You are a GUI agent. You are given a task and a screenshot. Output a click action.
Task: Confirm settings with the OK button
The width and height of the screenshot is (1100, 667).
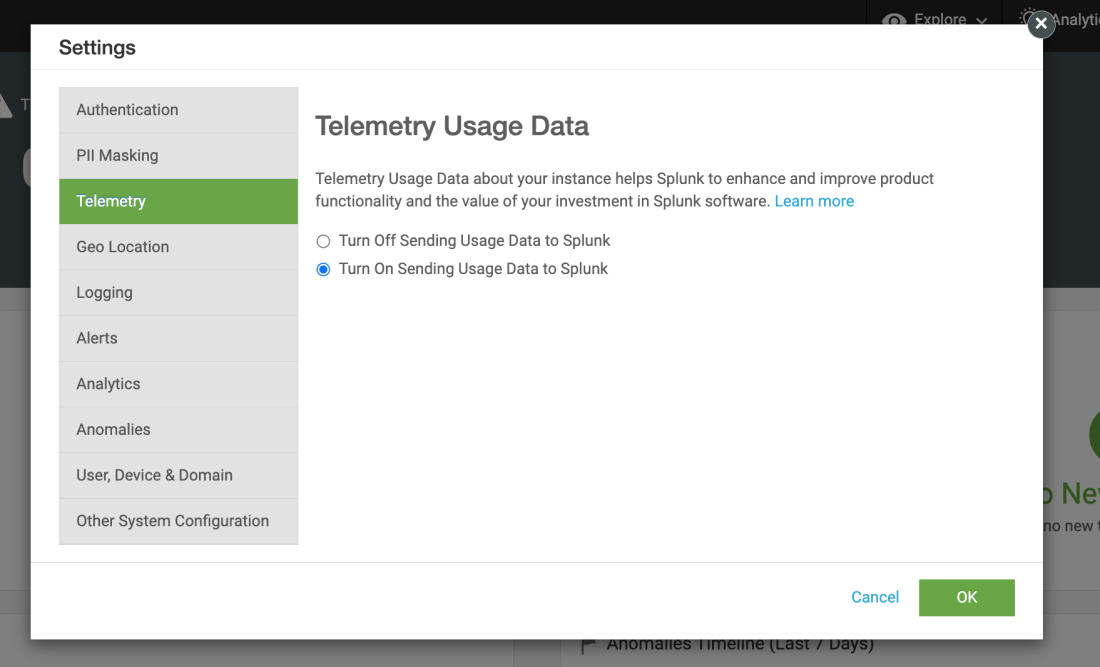967,598
